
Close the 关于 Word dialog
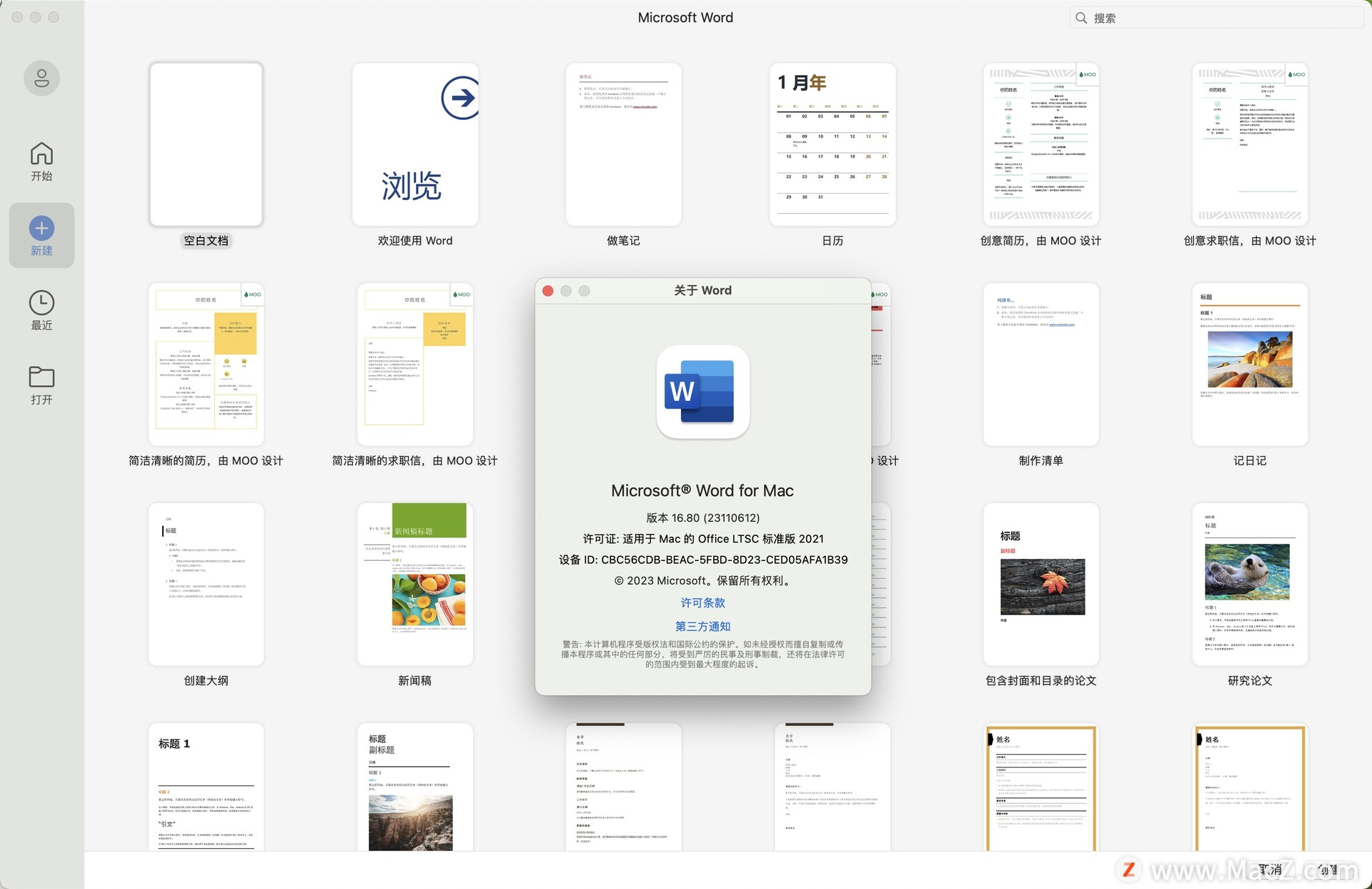pyautogui.click(x=548, y=291)
